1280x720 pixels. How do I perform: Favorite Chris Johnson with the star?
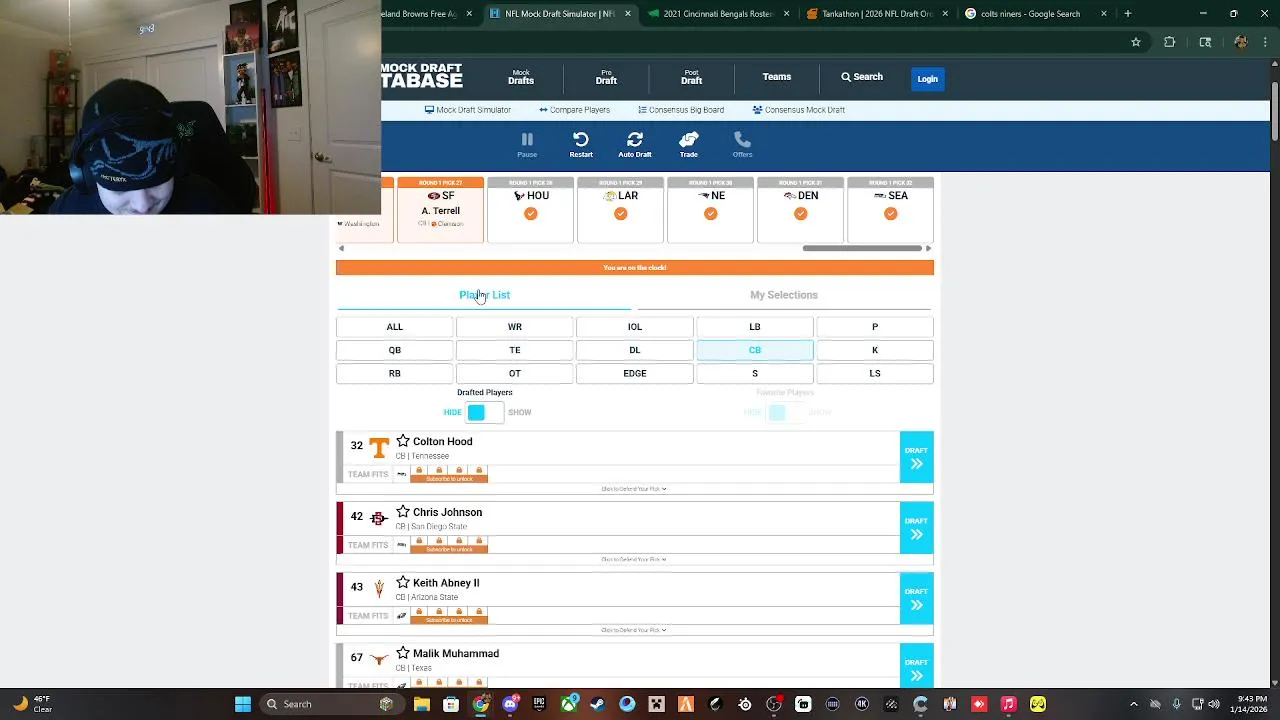click(402, 512)
